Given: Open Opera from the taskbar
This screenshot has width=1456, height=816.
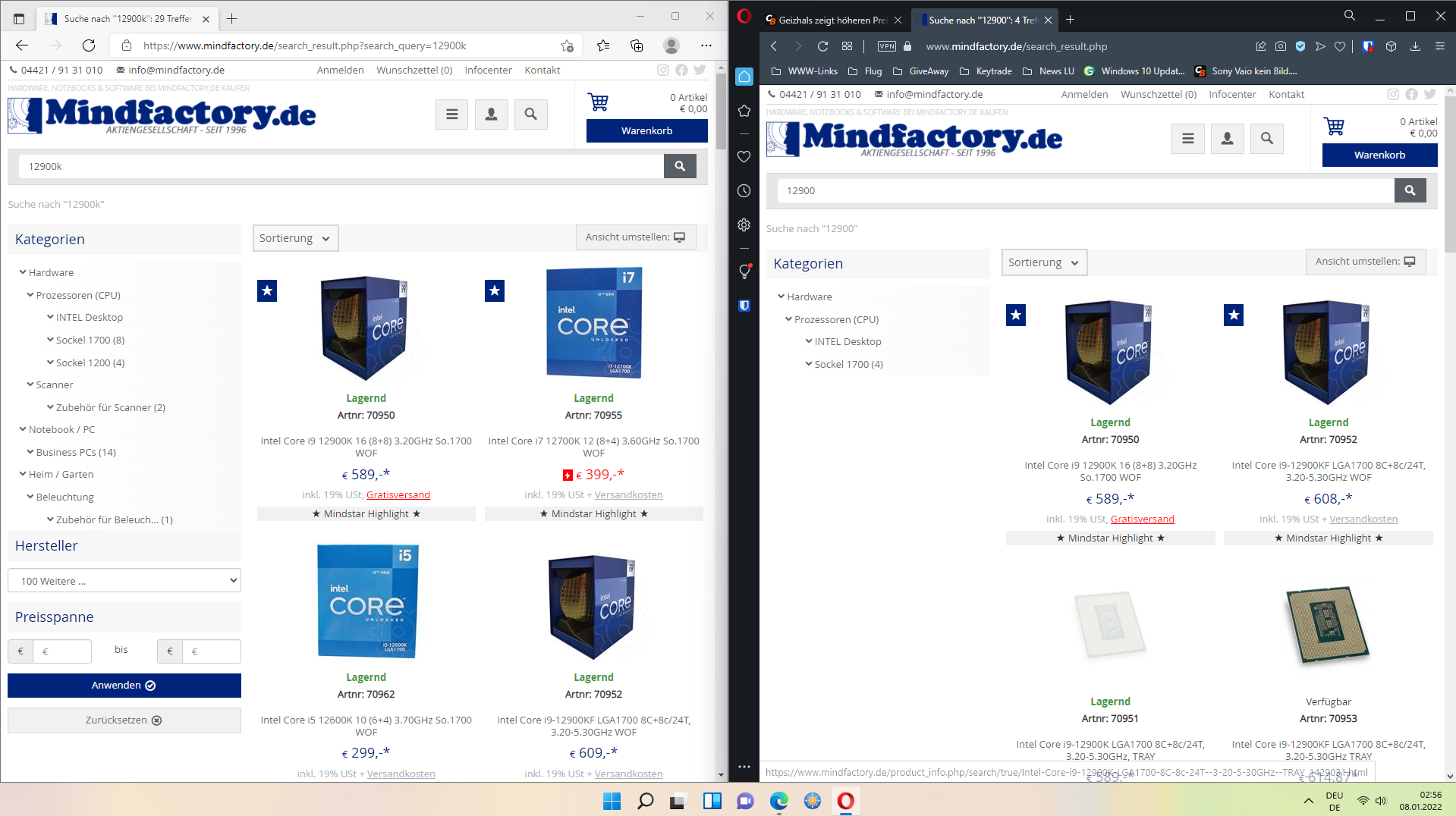Looking at the screenshot, I should (845, 801).
